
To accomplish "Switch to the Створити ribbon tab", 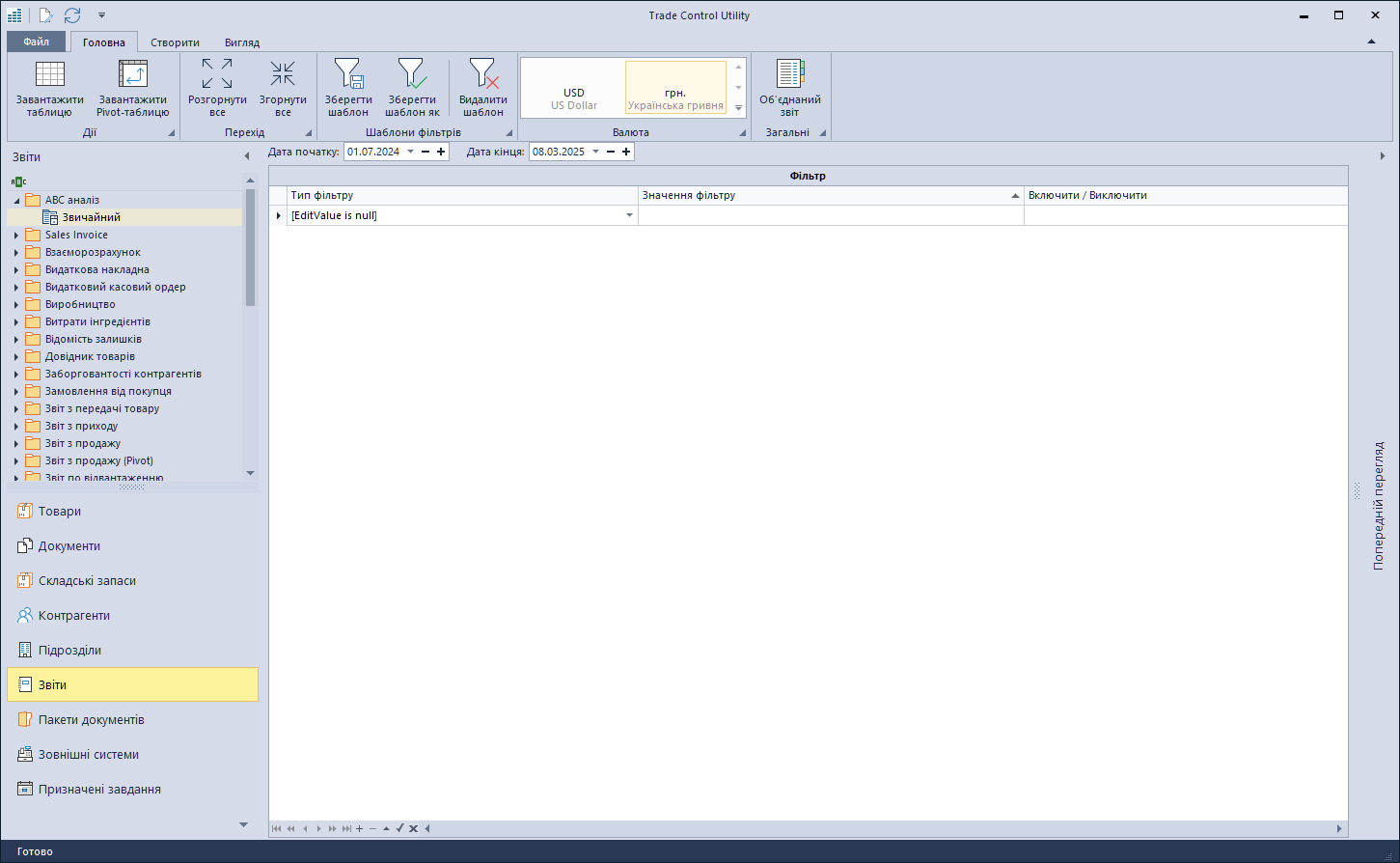I will [x=175, y=42].
